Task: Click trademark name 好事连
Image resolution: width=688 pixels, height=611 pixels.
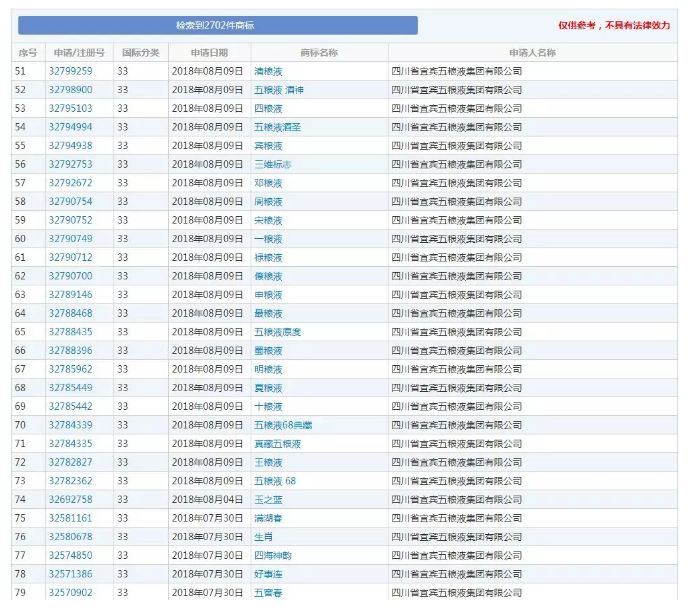Action: pos(268,575)
